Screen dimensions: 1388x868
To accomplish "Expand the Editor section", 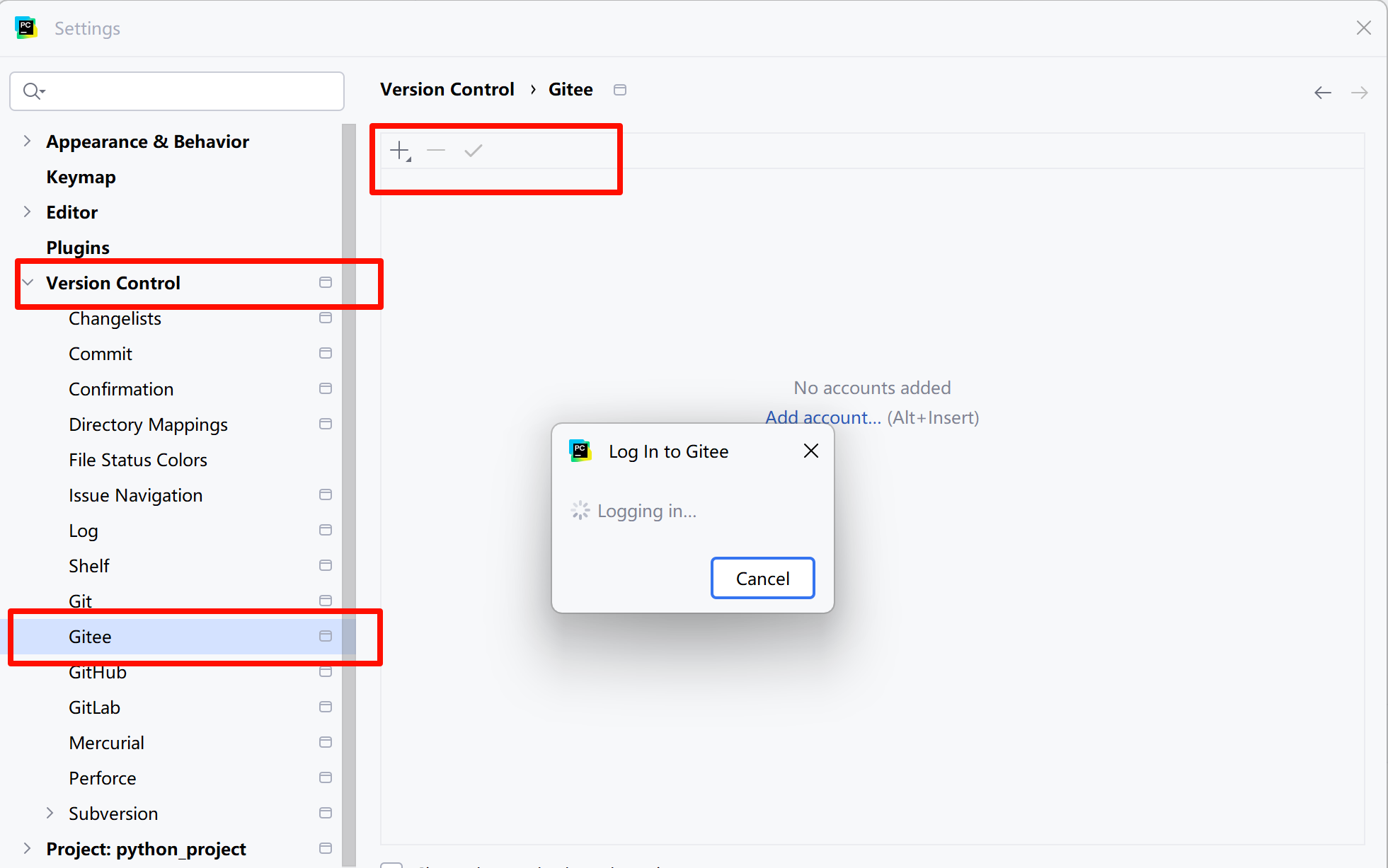I will [27, 212].
